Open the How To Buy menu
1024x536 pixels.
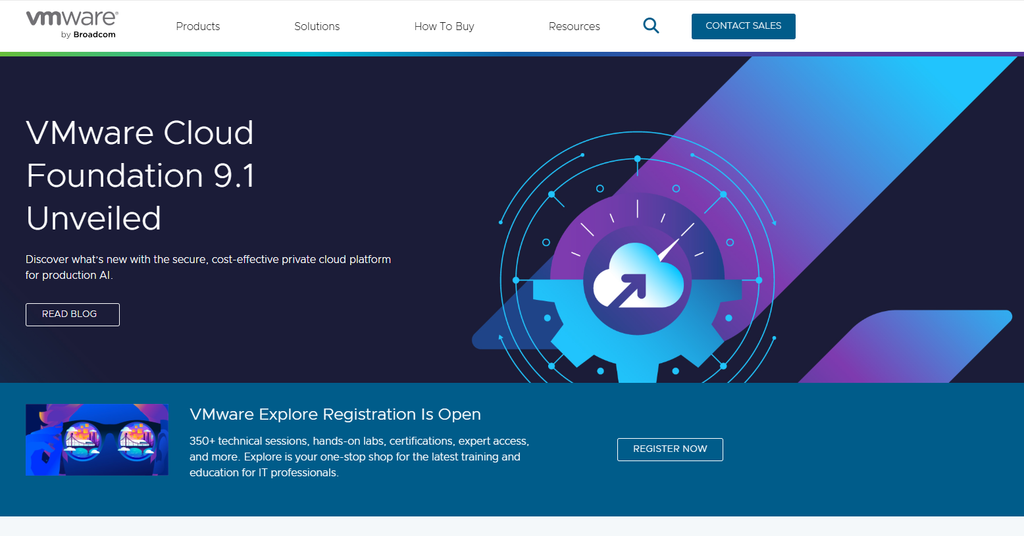tap(444, 26)
